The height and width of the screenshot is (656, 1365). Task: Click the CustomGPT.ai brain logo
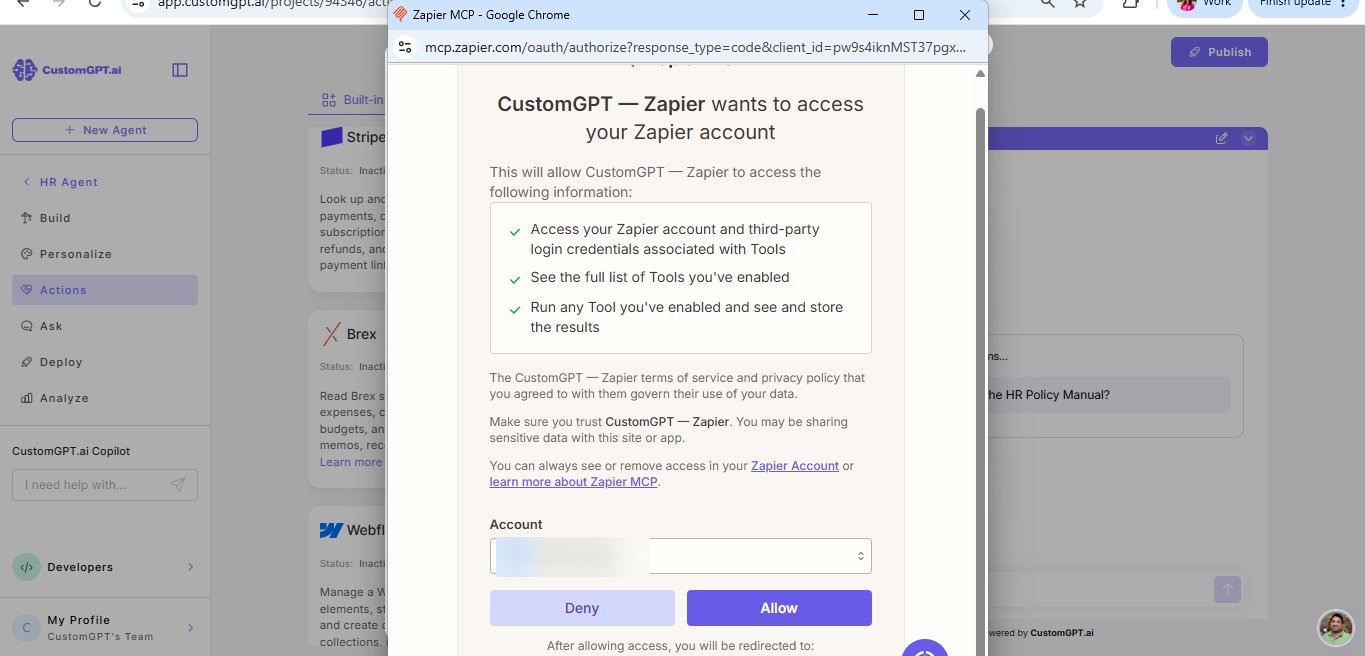tap(24, 70)
